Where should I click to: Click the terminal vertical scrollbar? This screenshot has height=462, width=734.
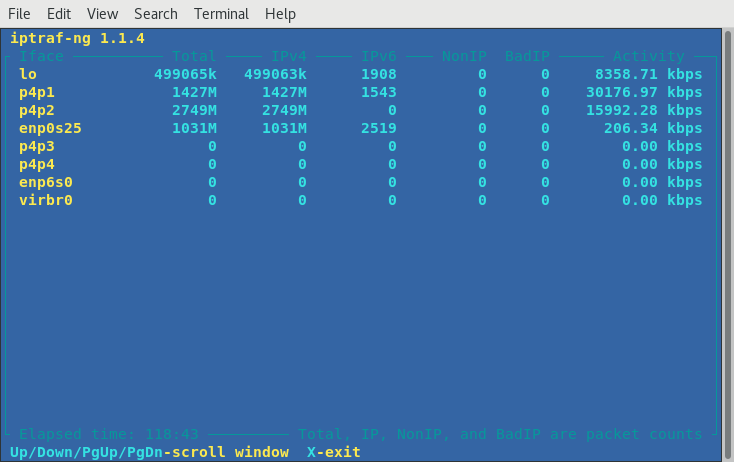(727, 245)
